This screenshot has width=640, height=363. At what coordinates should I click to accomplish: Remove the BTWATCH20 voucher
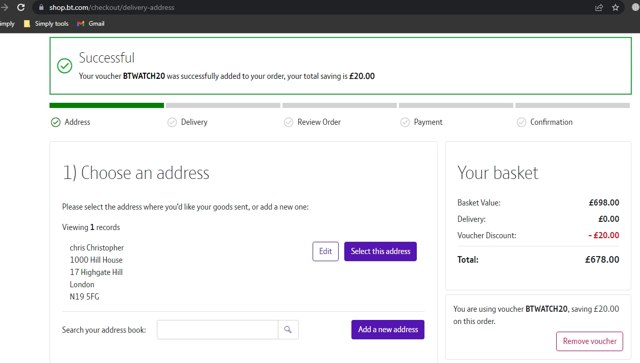(x=589, y=341)
